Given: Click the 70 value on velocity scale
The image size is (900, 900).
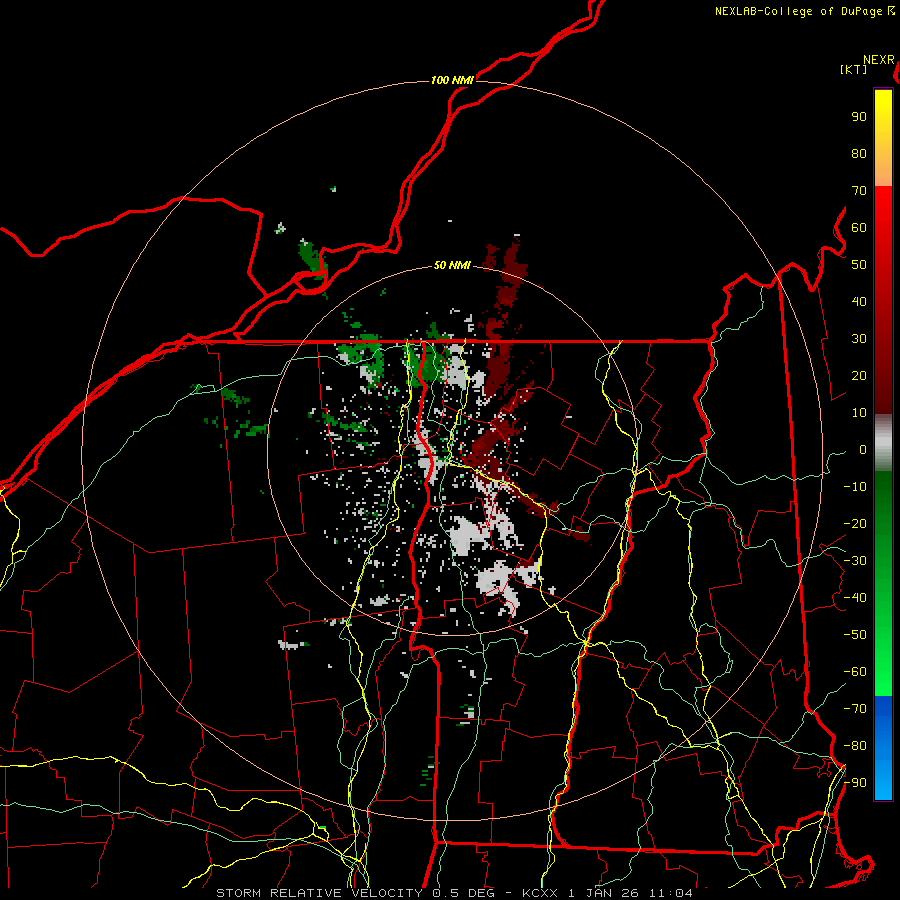Looking at the screenshot, I should 859,191.
